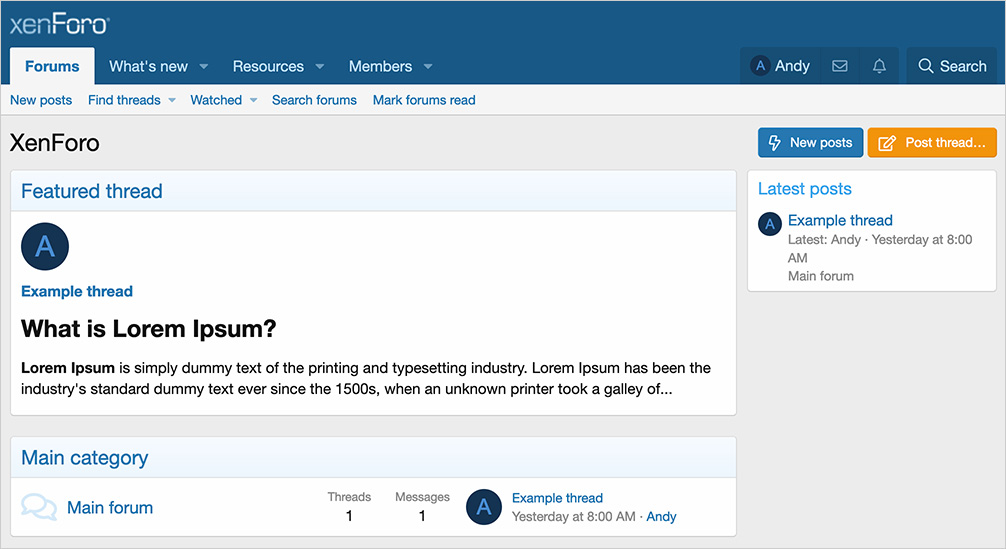
Task: Click avatar beside Main forum's last post
Action: pyautogui.click(x=484, y=507)
